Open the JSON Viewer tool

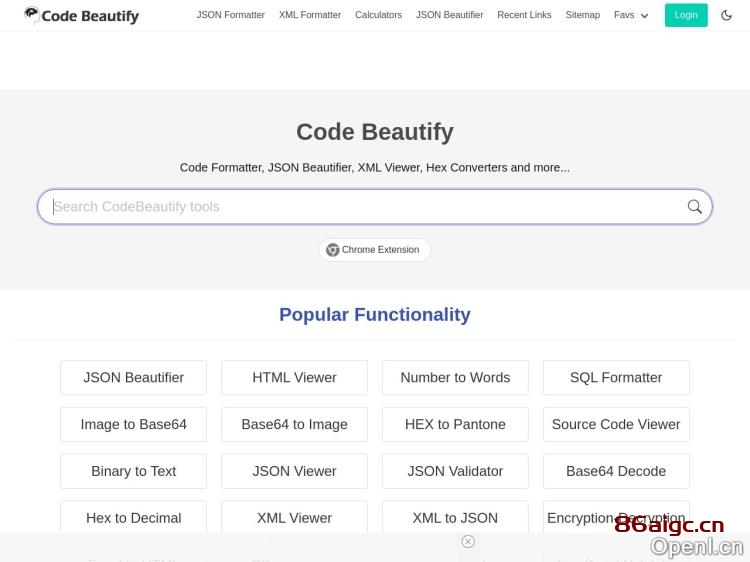point(294,471)
